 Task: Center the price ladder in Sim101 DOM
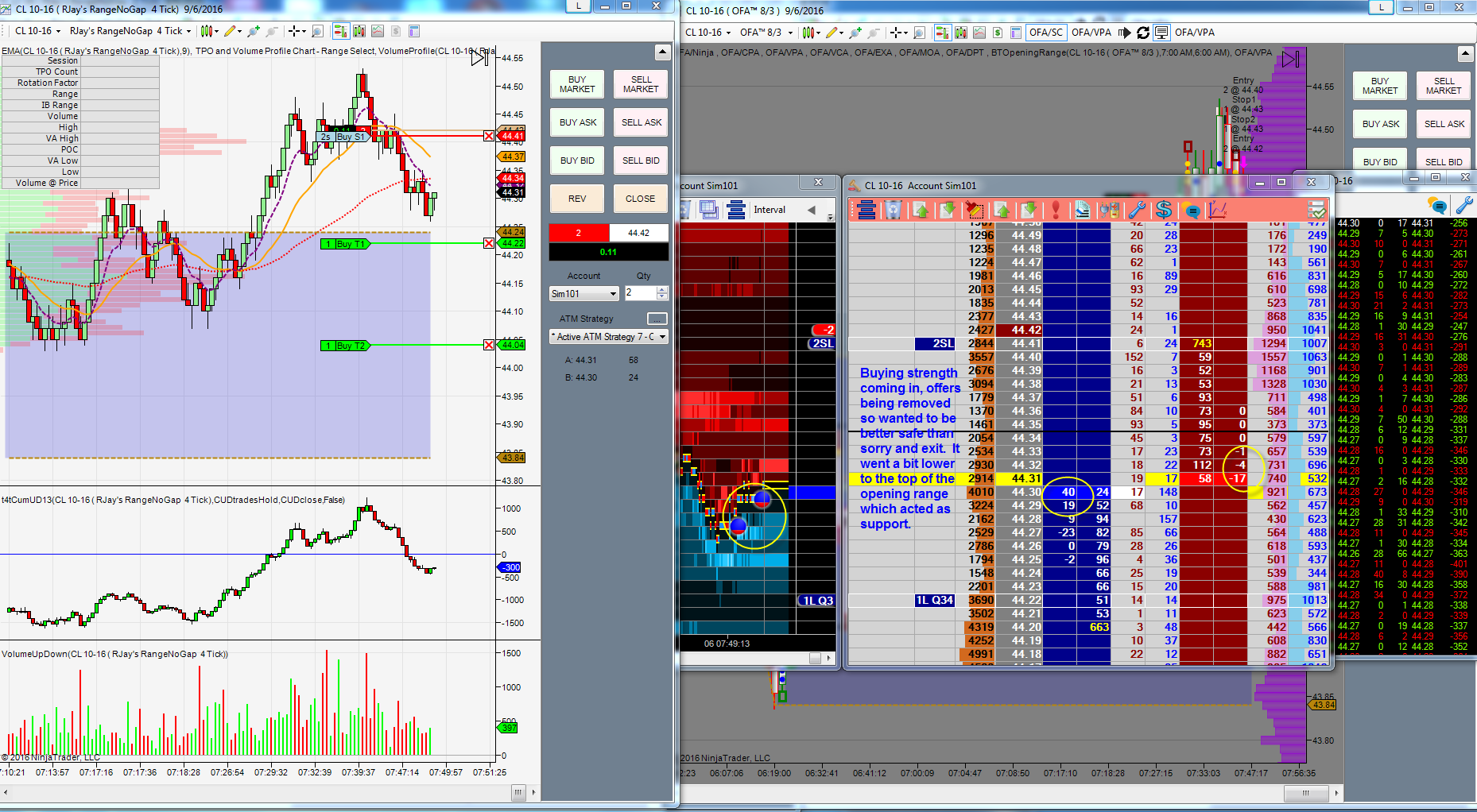coord(866,210)
